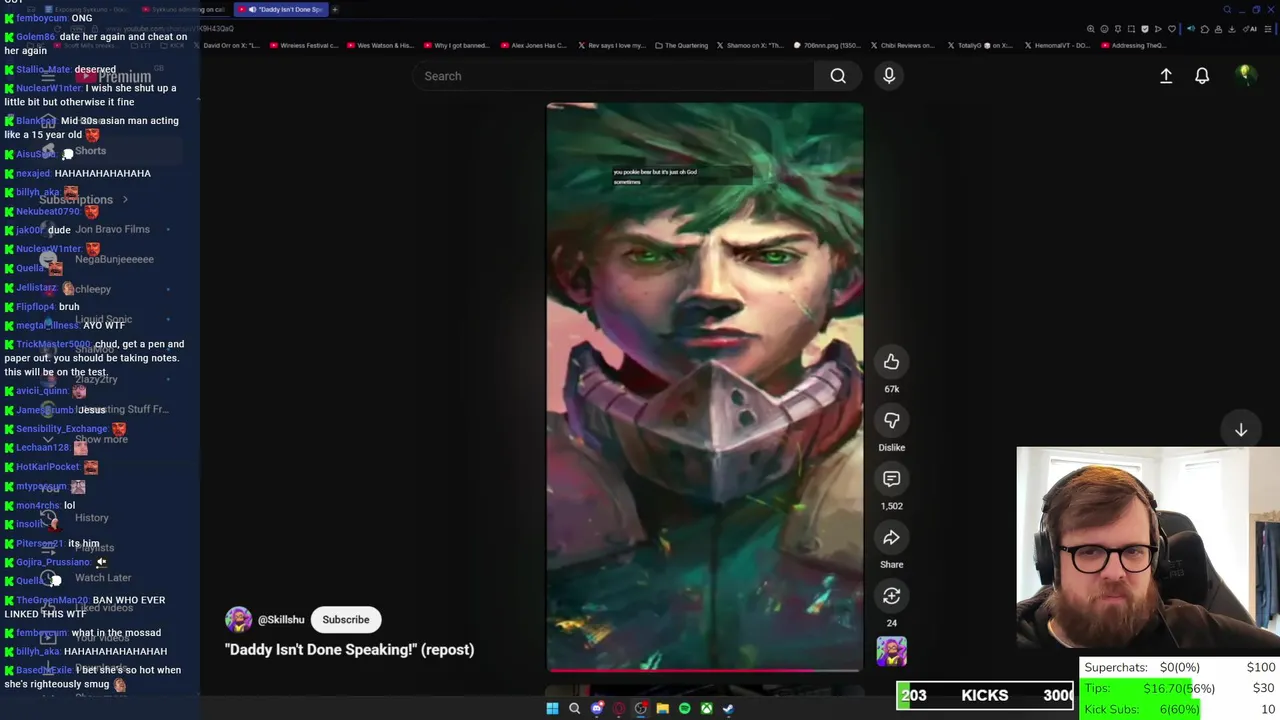Open the TotallyG on X bookmark
The width and height of the screenshot is (1280, 720).
978,45
